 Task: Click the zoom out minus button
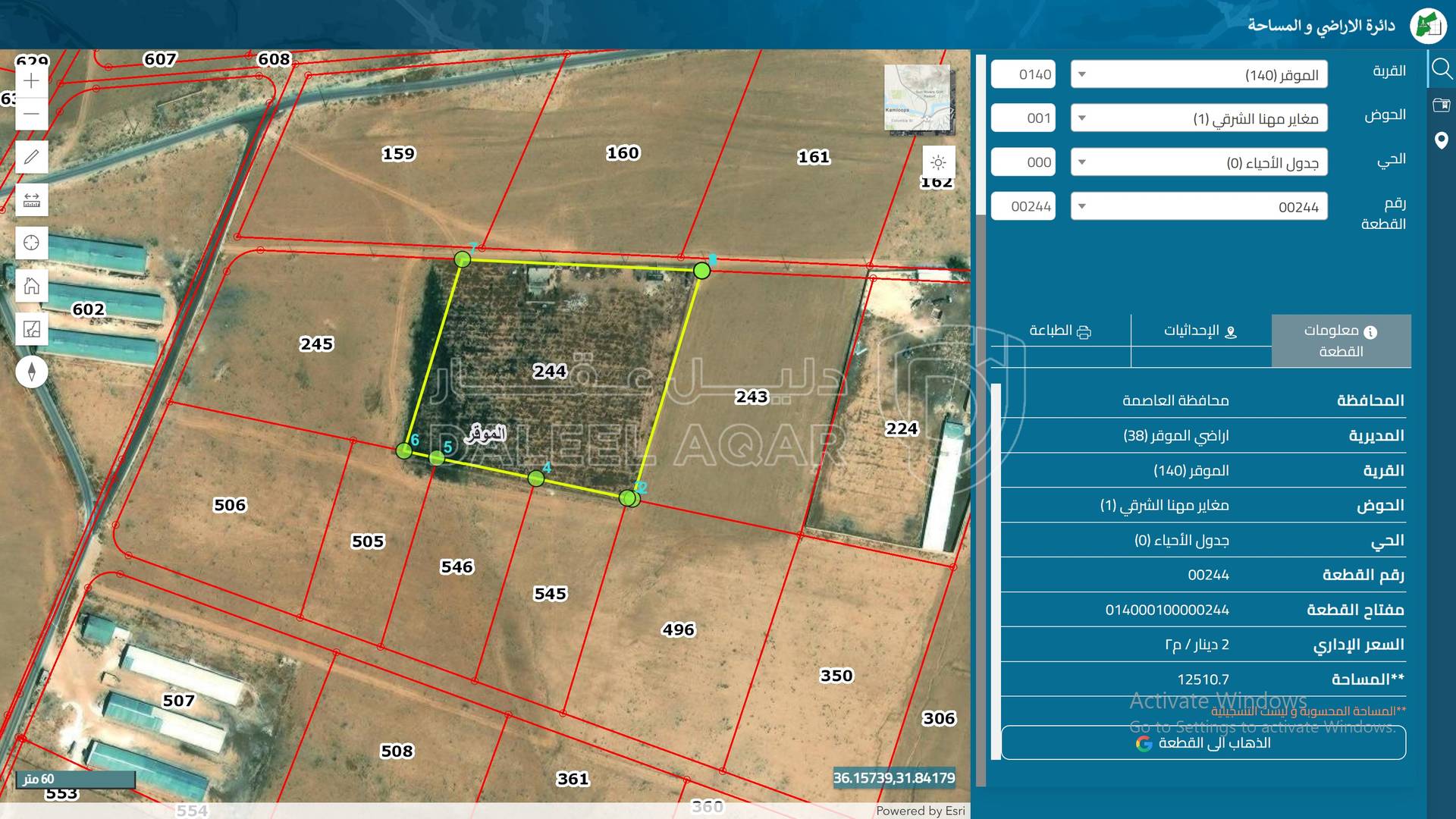tap(31, 114)
